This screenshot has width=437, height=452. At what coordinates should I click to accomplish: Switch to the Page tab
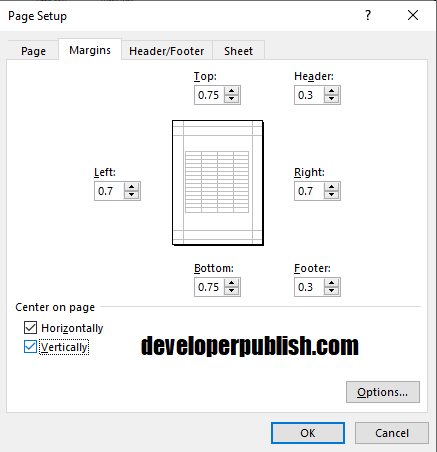point(33,51)
